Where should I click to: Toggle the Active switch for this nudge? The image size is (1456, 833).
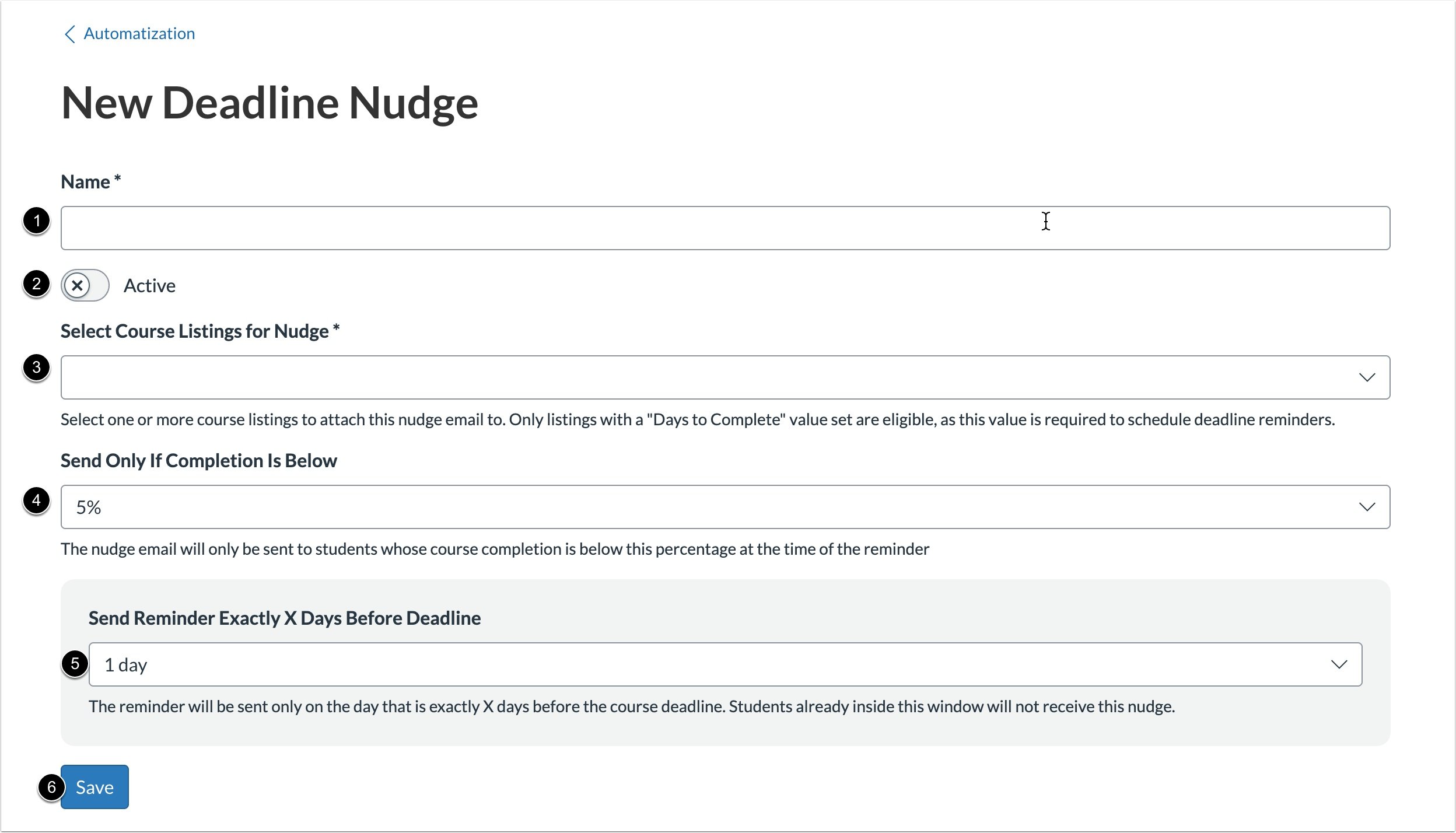click(x=85, y=285)
